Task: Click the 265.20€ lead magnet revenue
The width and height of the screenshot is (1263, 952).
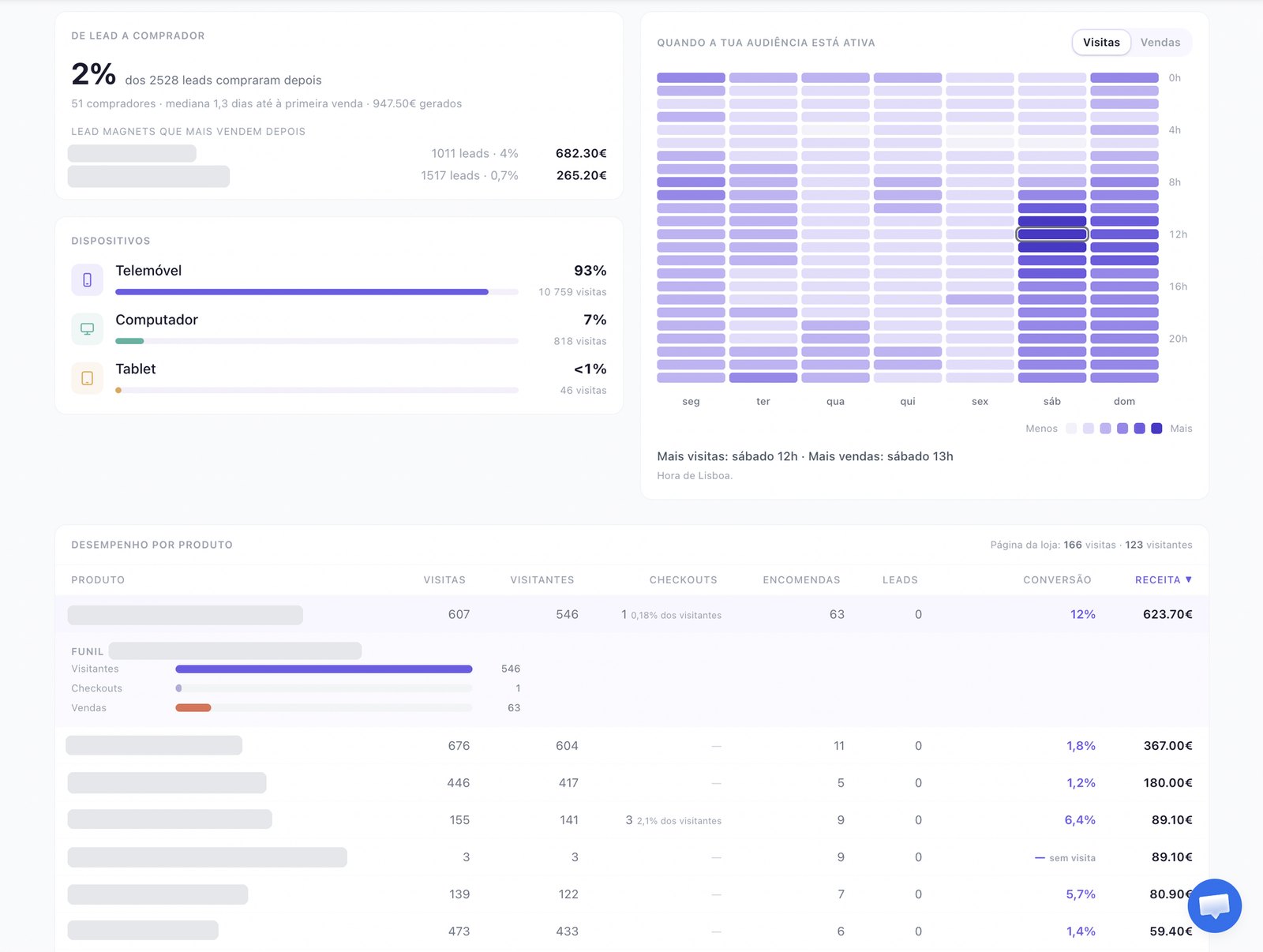Action: pyautogui.click(x=581, y=175)
